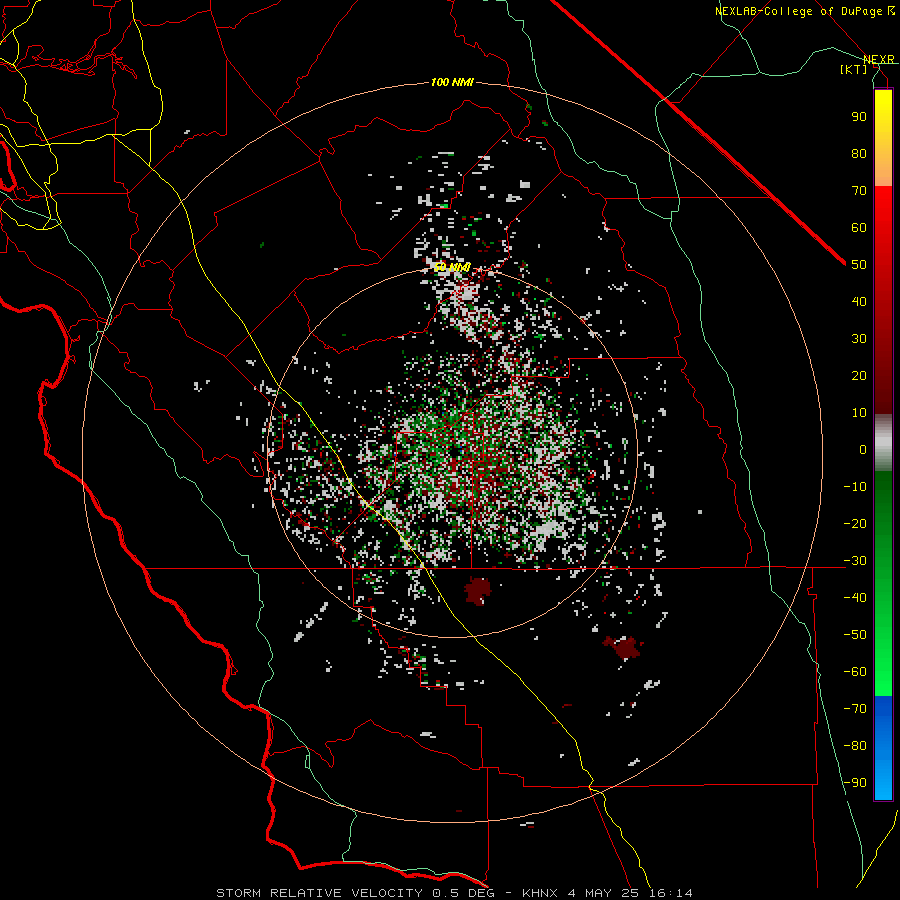
Task: Select the -90 scale value
Action: 855,783
